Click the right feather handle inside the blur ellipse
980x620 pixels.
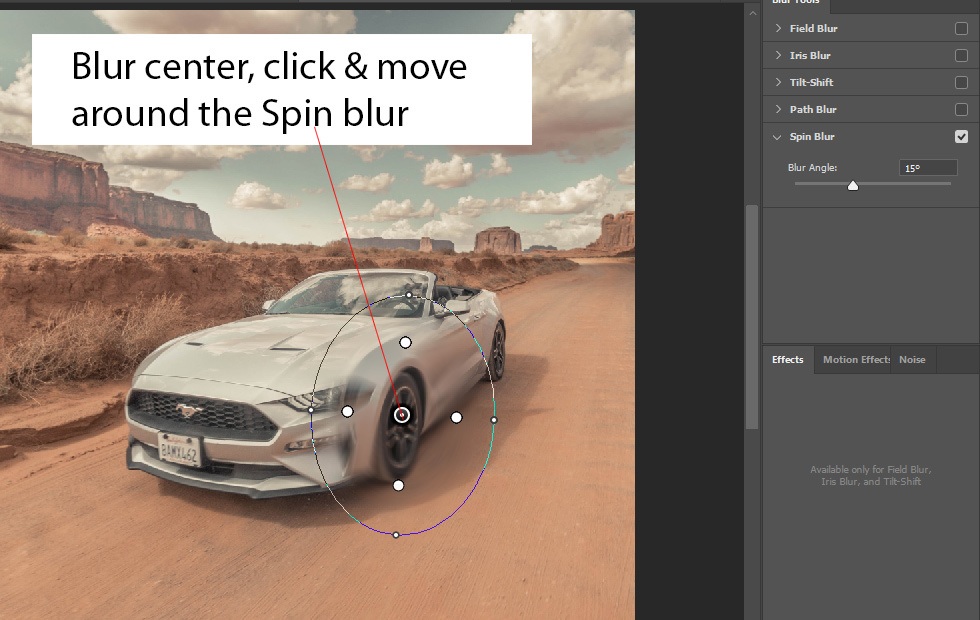click(x=456, y=417)
